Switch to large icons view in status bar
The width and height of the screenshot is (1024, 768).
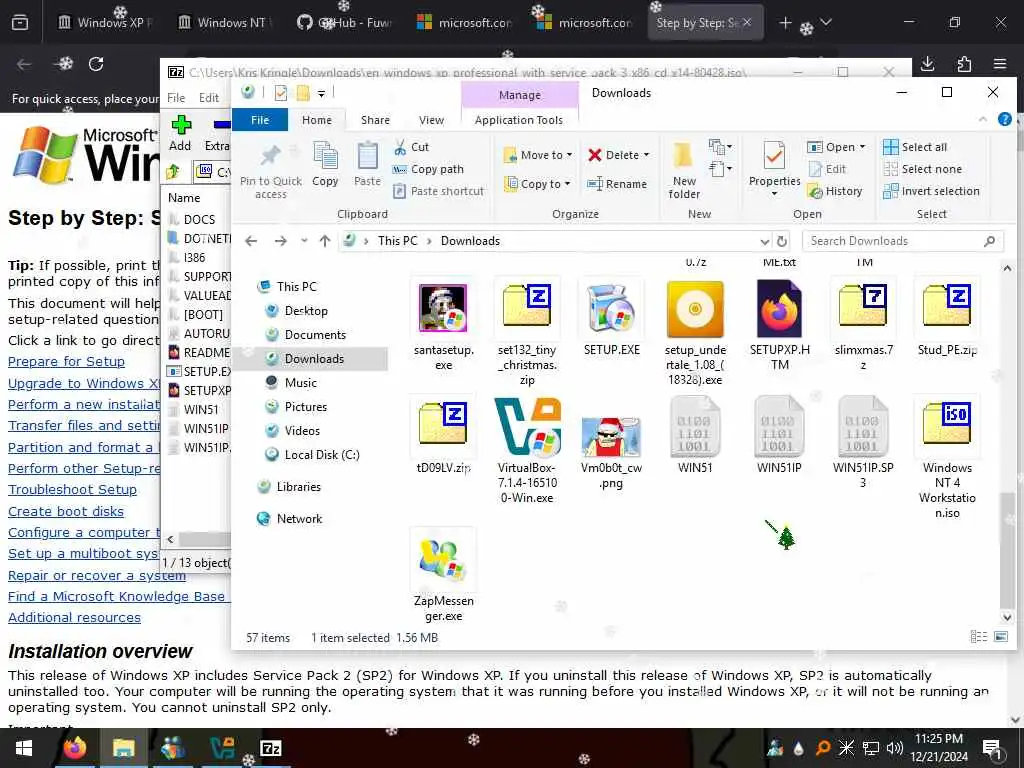pyautogui.click(x=1000, y=637)
